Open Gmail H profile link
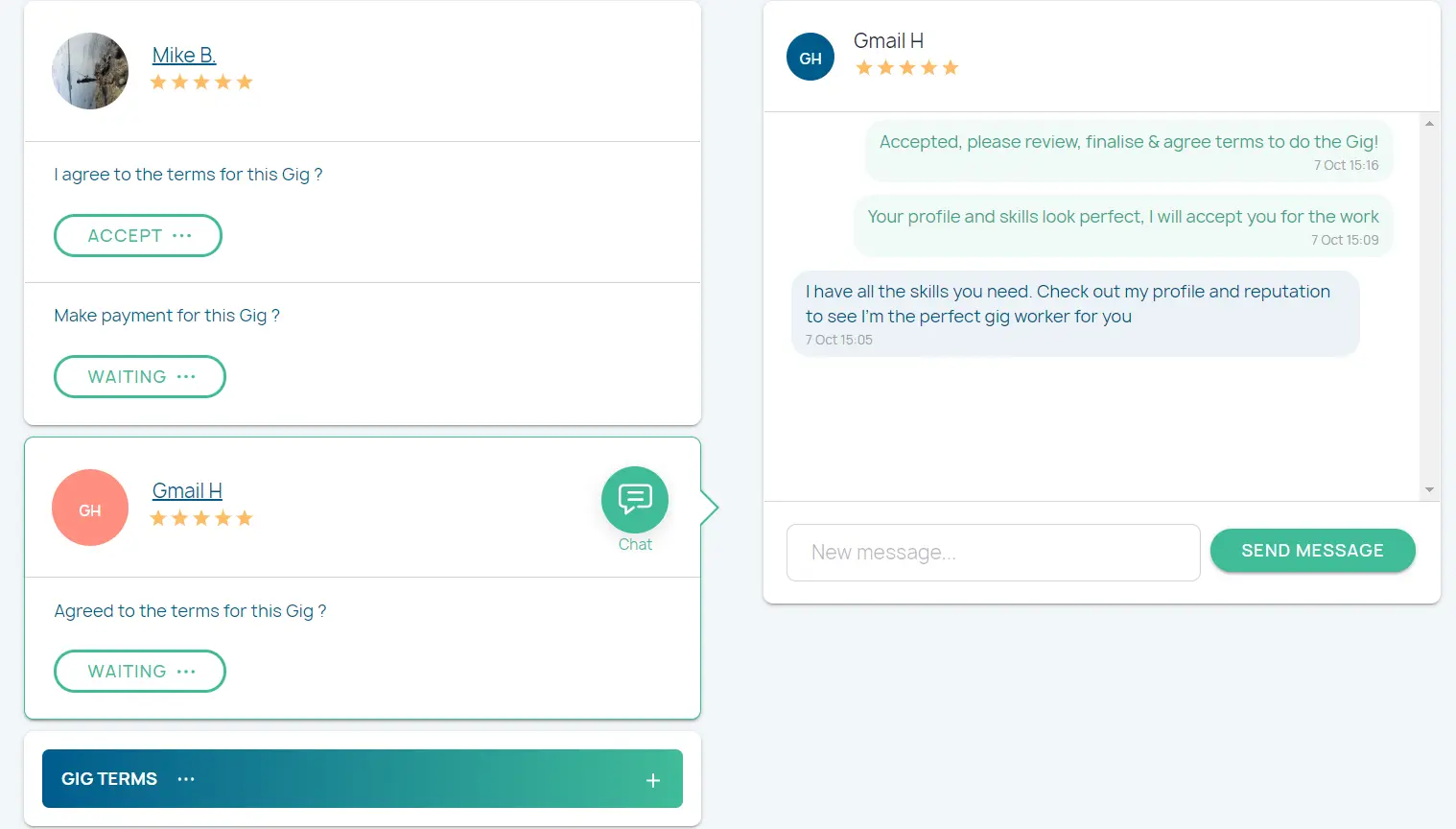 click(187, 491)
